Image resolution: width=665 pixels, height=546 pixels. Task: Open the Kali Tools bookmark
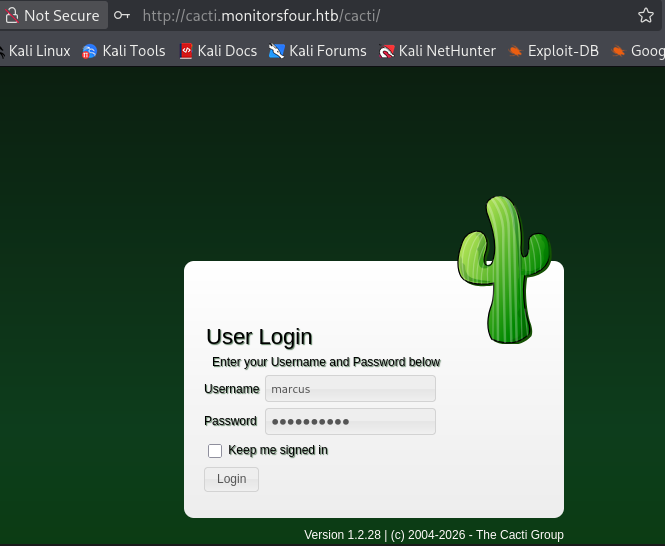pos(123,51)
